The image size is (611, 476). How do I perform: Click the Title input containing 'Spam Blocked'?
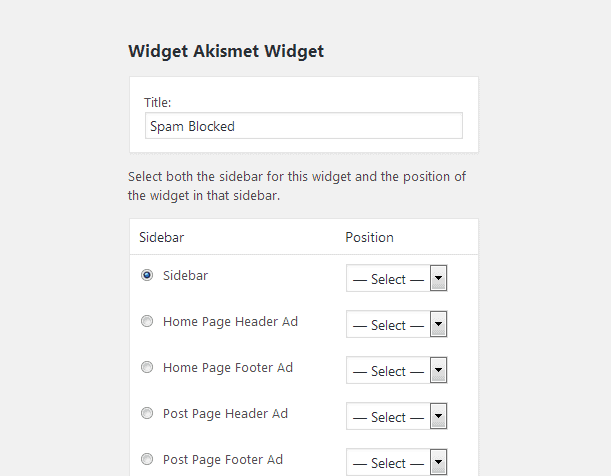pos(303,126)
